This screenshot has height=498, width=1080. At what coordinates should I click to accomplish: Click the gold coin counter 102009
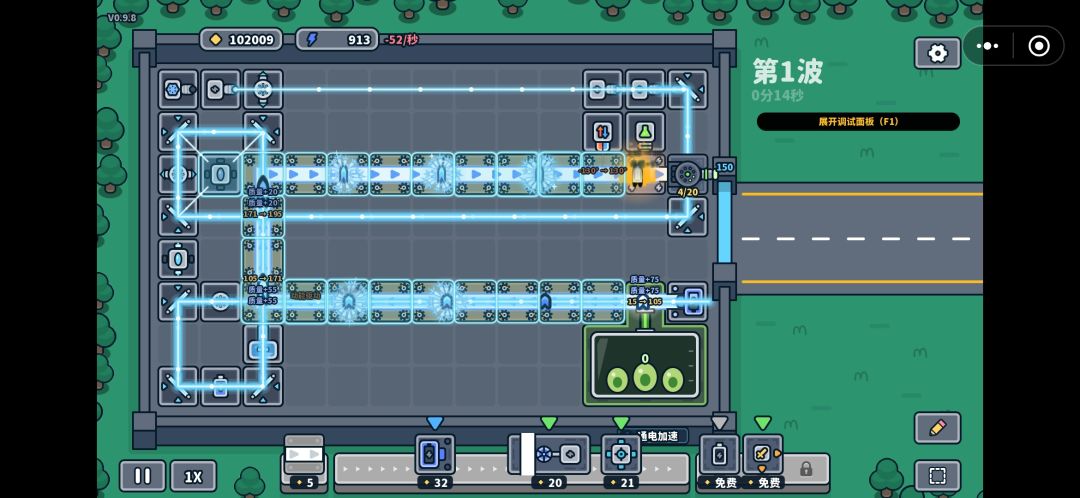pos(242,39)
